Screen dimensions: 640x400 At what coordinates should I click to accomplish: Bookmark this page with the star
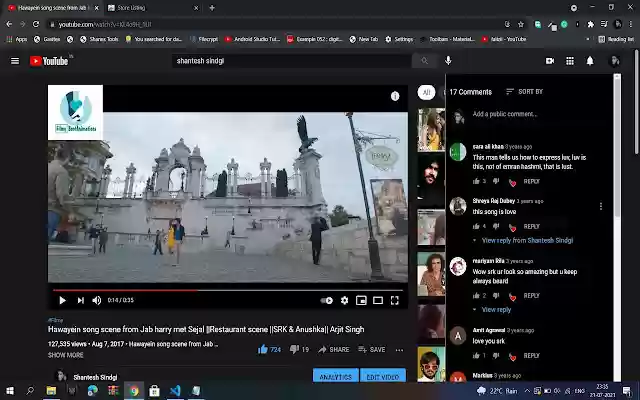521,24
